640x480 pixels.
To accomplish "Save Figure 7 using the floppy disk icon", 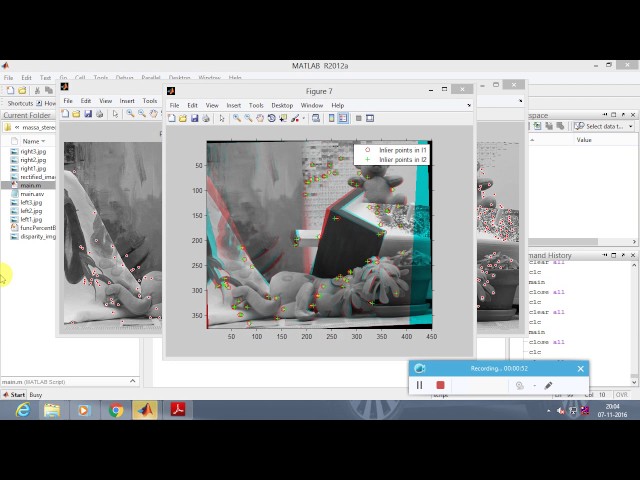I will coord(195,118).
